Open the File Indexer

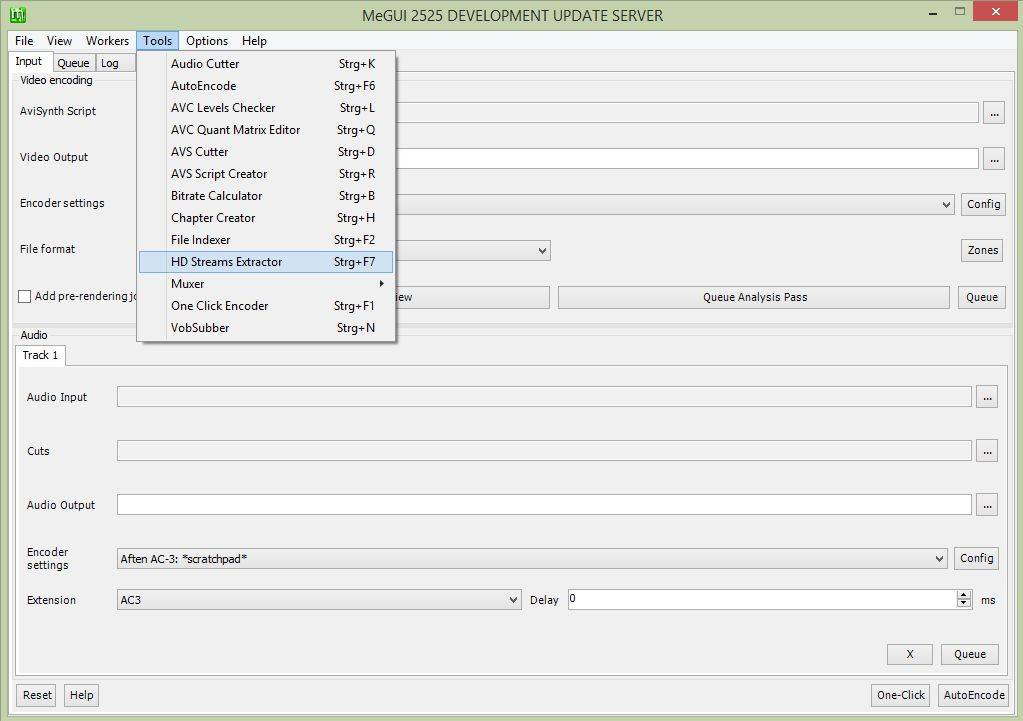point(266,240)
